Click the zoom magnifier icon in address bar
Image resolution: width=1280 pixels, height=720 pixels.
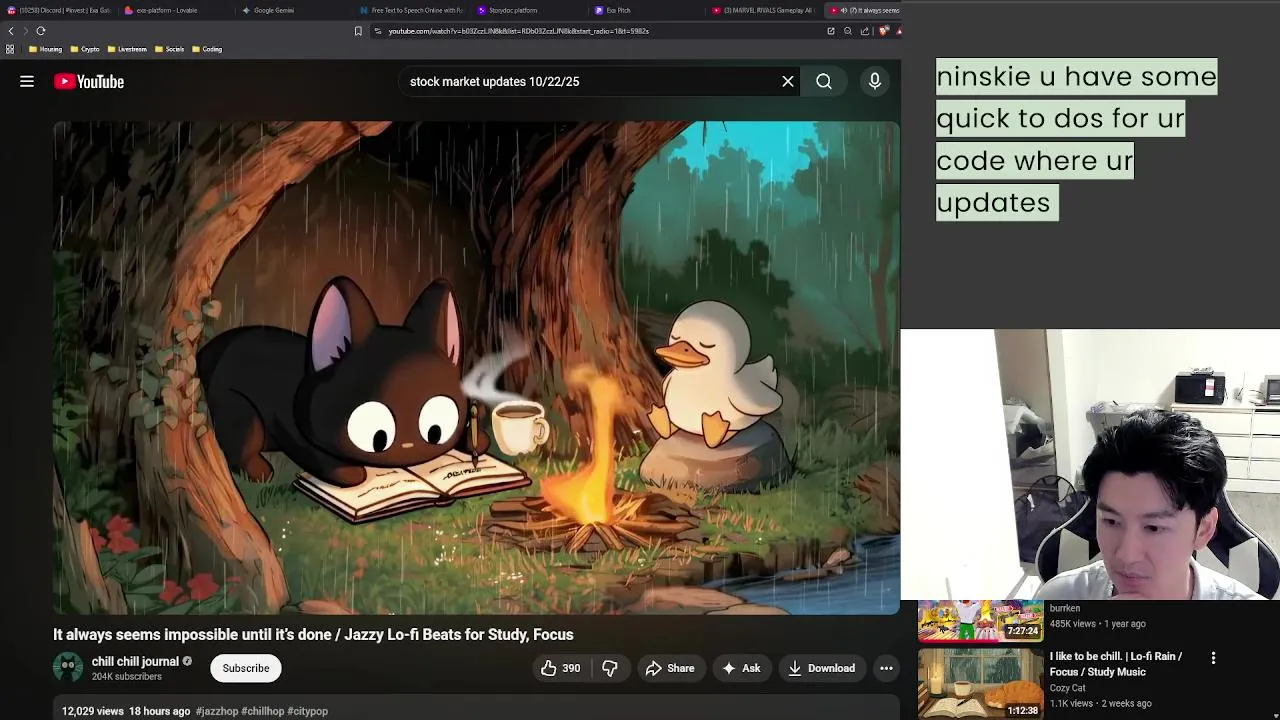coord(848,31)
